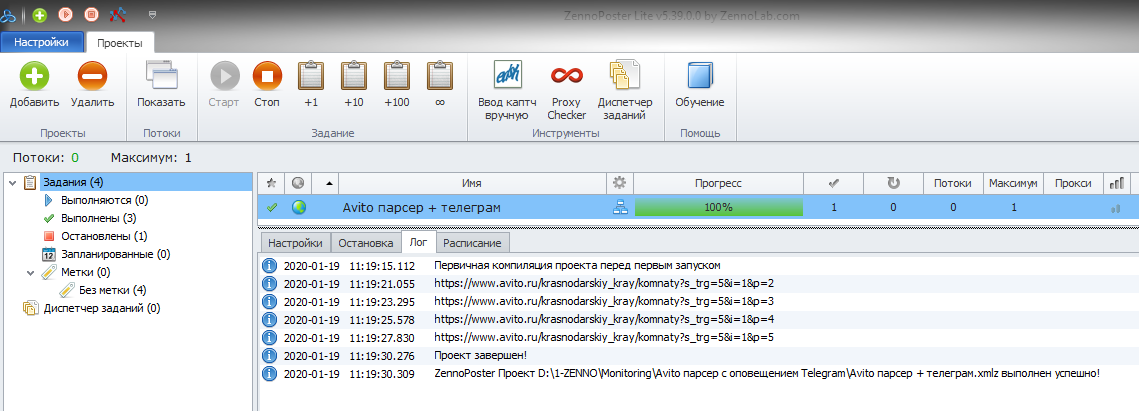Select Выполняются (0) in the tree
Screen dimensions: 1139x411
click(x=105, y=200)
